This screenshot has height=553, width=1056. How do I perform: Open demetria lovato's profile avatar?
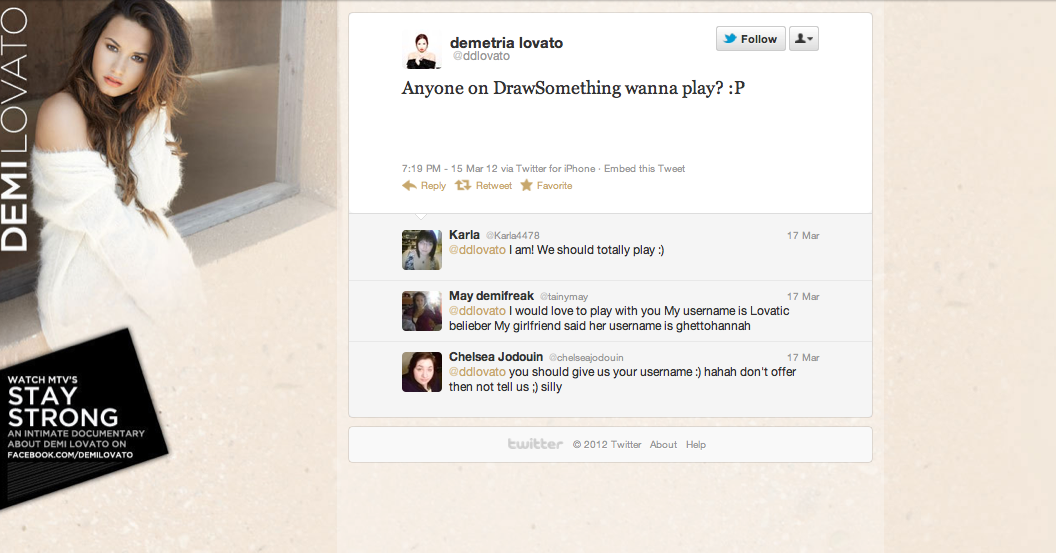tap(422, 50)
